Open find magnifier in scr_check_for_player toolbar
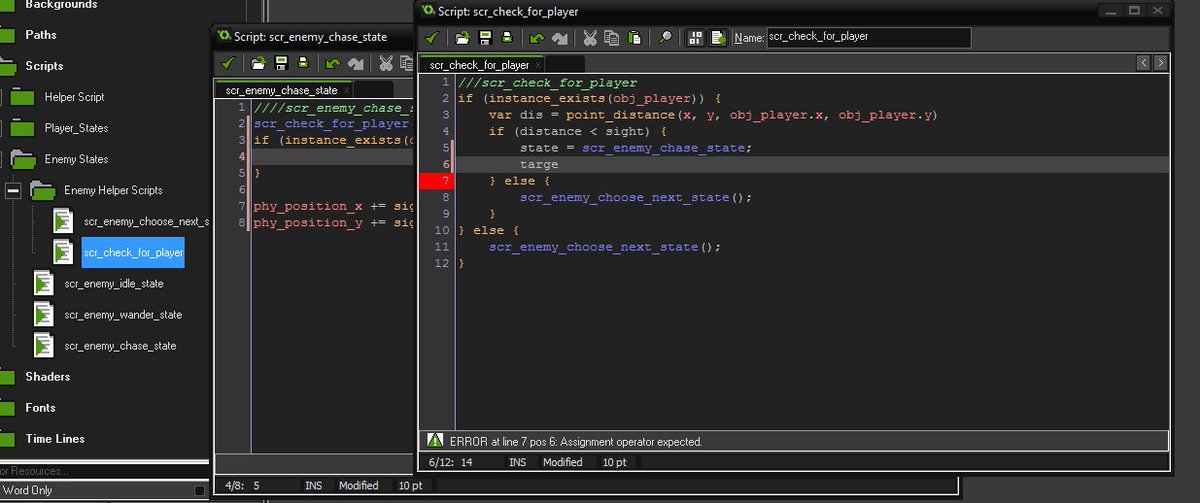 (x=665, y=38)
